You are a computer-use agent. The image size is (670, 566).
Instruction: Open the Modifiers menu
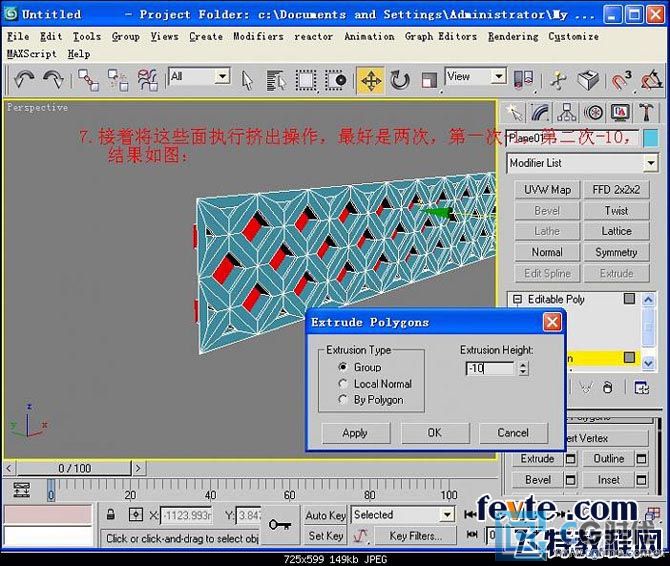coord(258,36)
